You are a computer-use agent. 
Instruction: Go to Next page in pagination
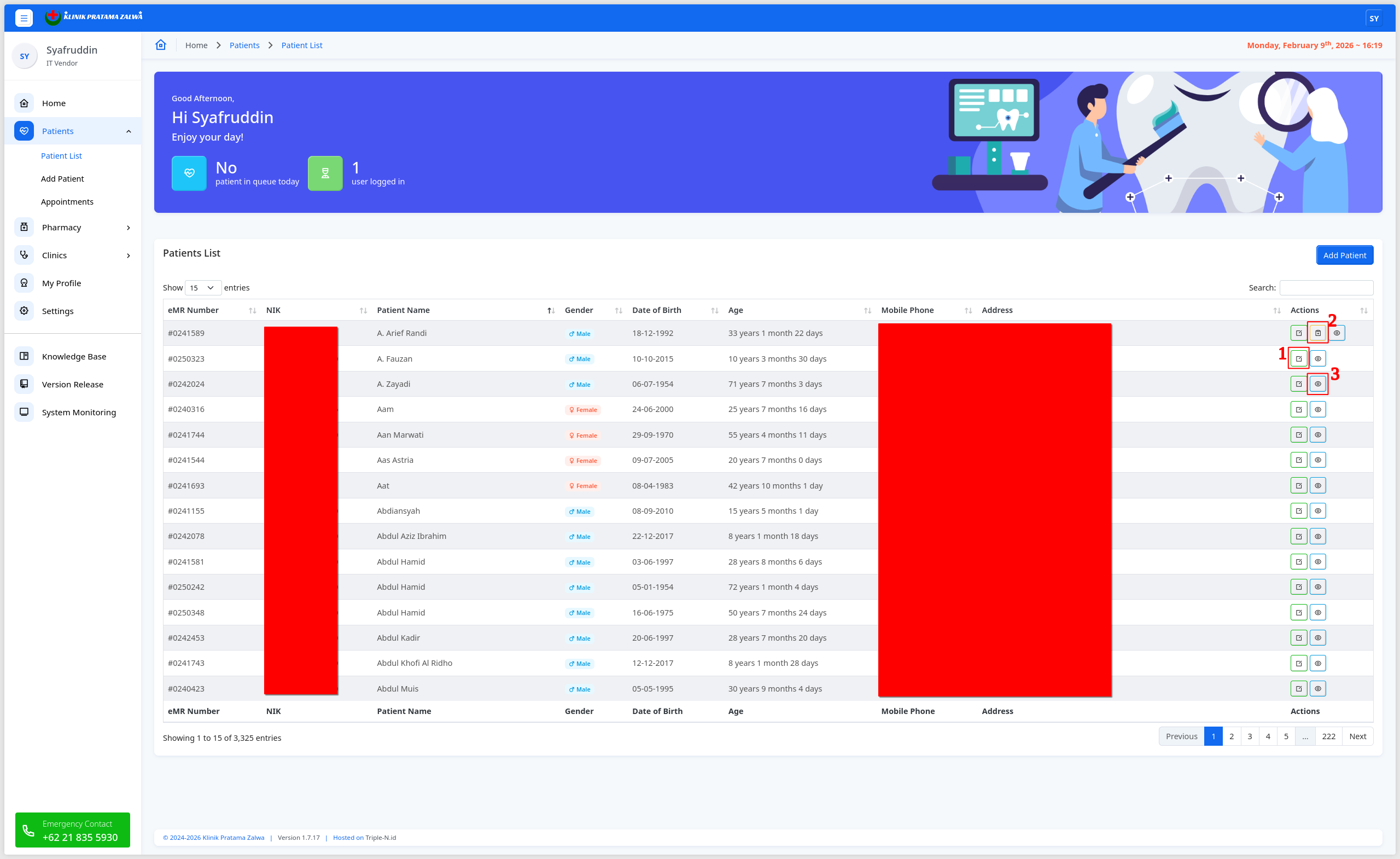click(1357, 736)
